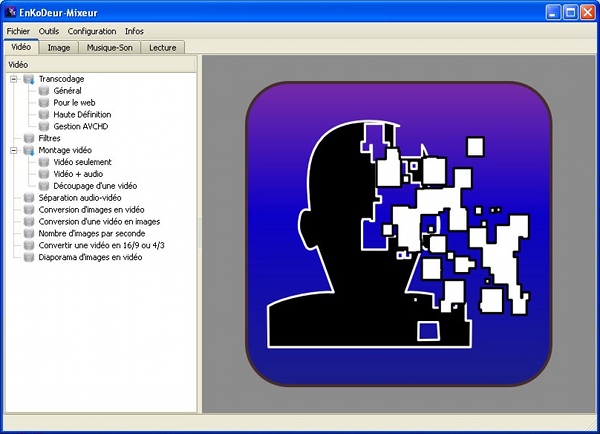Image resolution: width=600 pixels, height=434 pixels.
Task: Click the Filtres item icon
Action: (29, 139)
